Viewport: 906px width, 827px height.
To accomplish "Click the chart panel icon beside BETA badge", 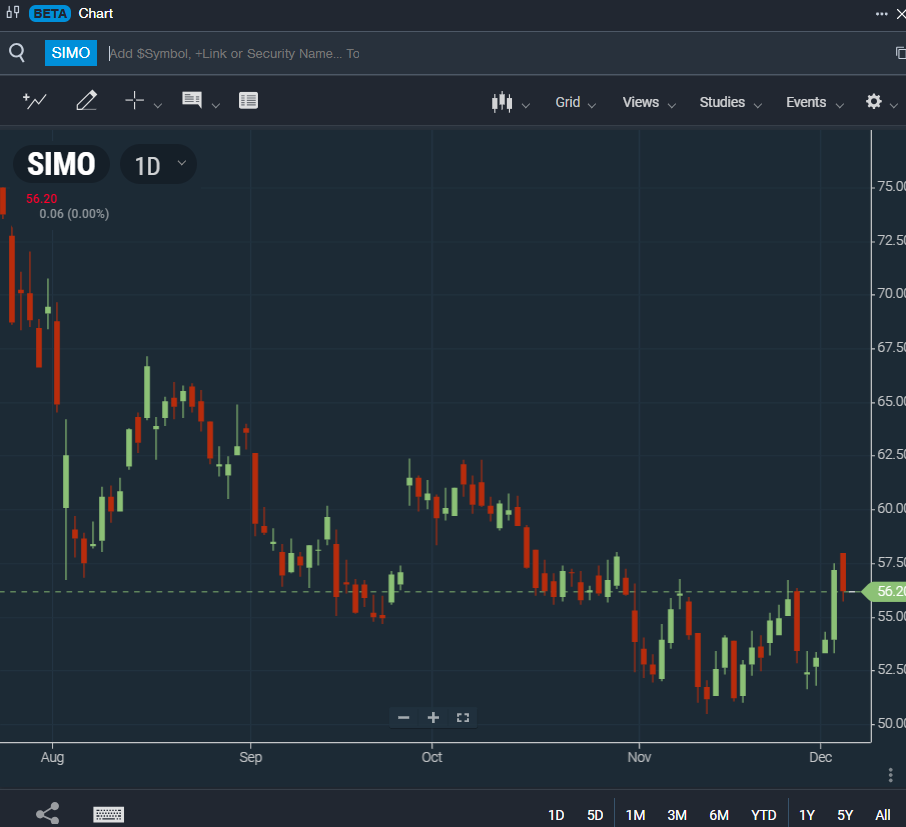I will point(13,13).
